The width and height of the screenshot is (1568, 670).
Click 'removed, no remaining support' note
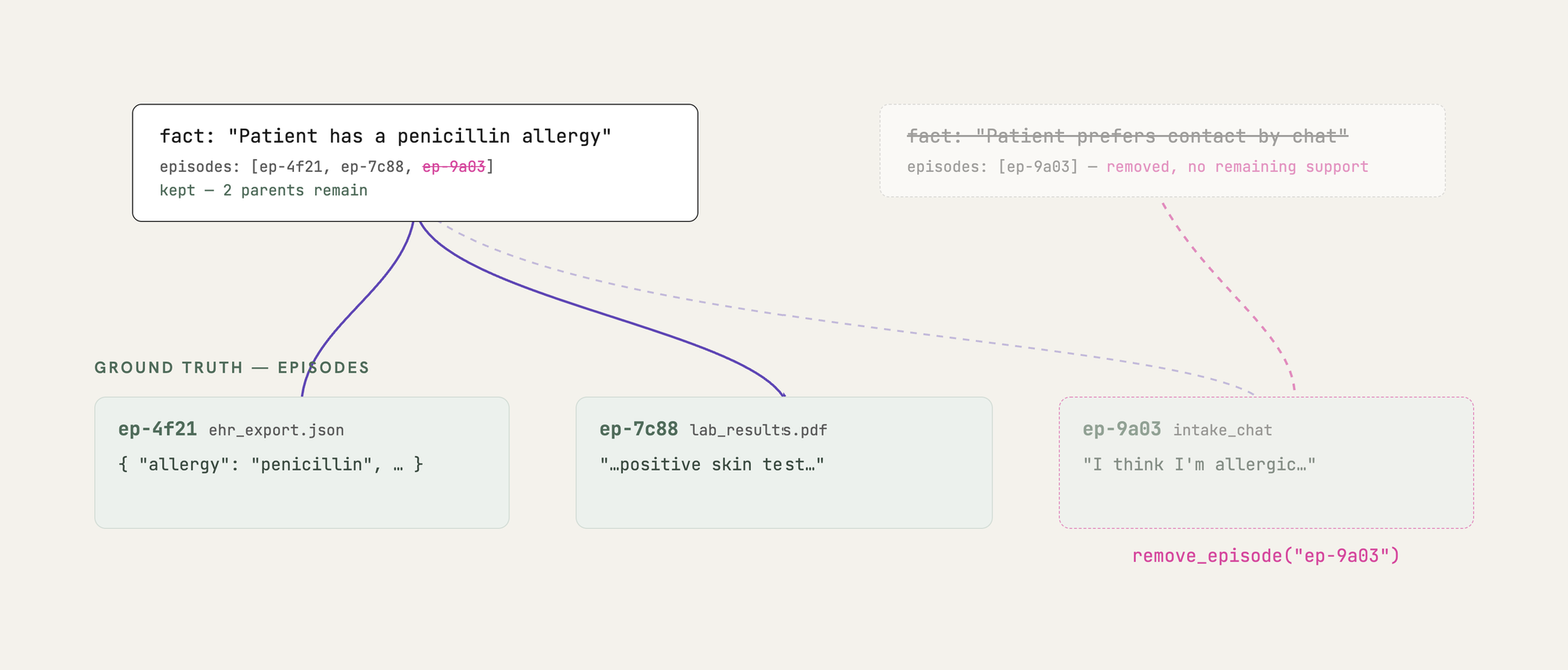1237,166
